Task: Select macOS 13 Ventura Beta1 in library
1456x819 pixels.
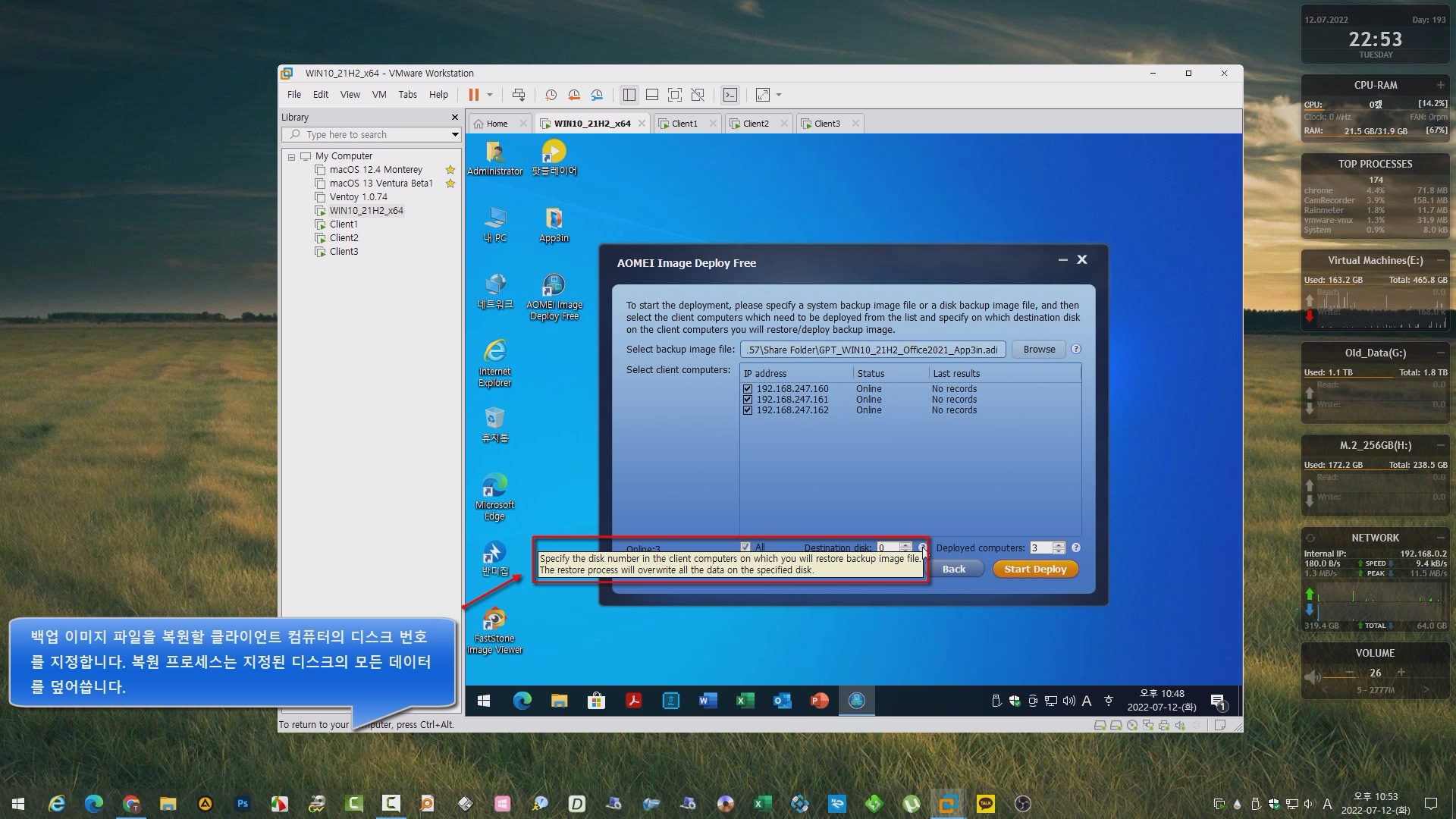Action: click(x=381, y=184)
